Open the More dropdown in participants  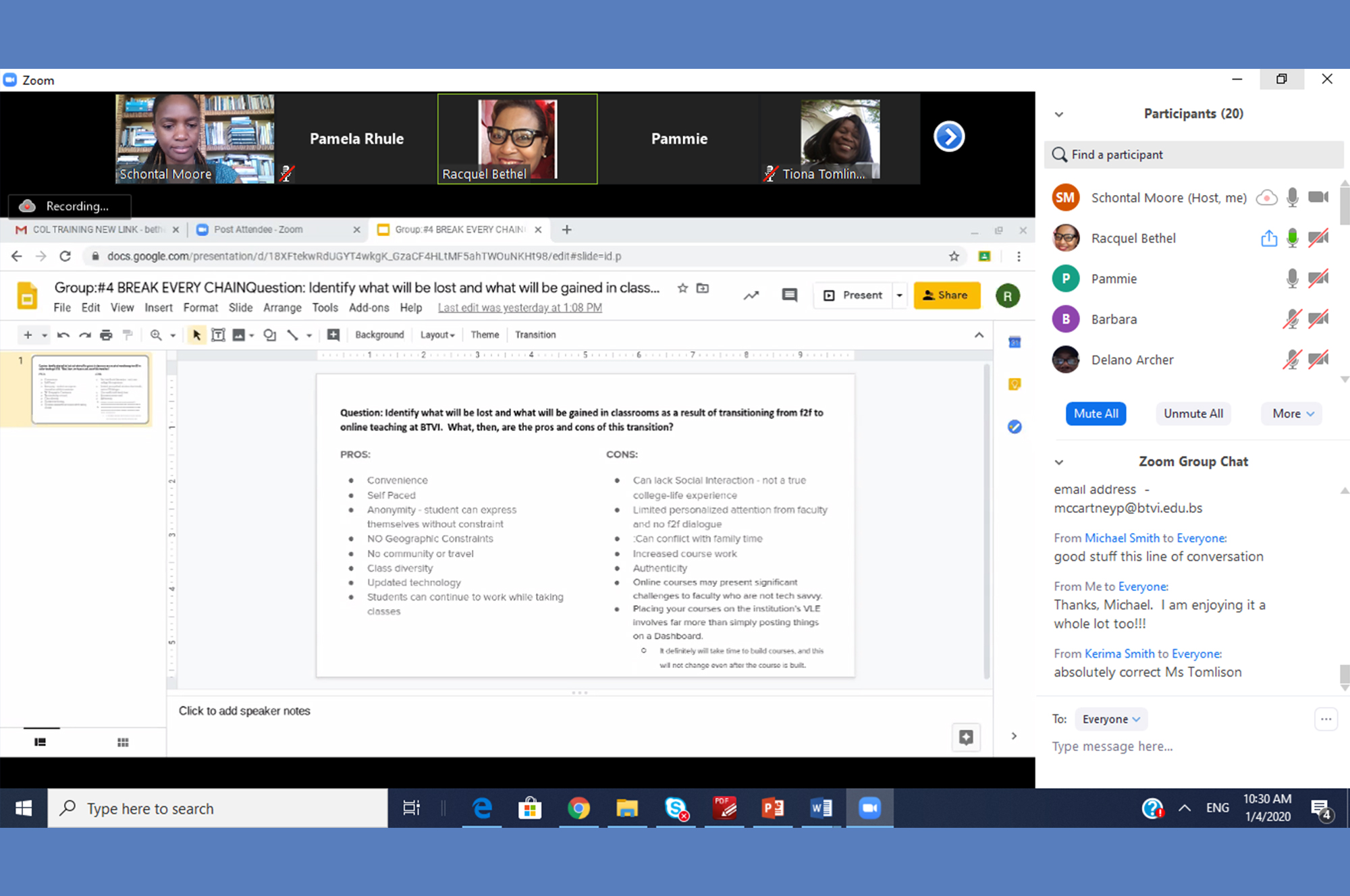(1293, 414)
